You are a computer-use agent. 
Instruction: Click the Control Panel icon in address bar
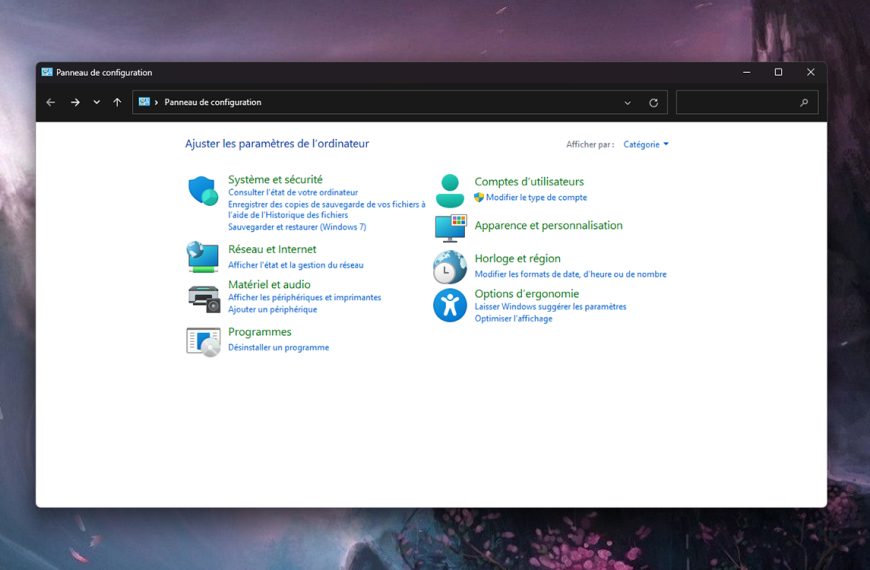pyautogui.click(x=144, y=102)
